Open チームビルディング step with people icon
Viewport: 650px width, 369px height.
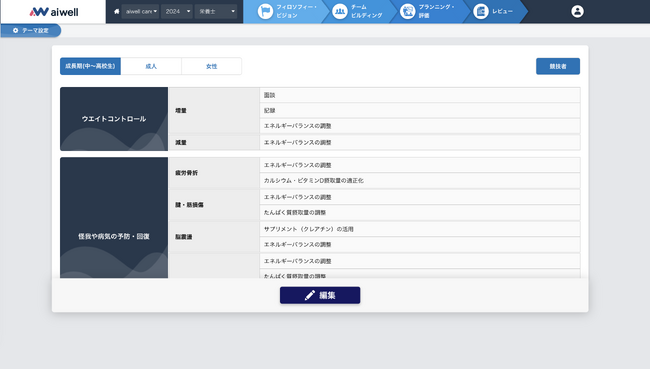pyautogui.click(x=340, y=11)
